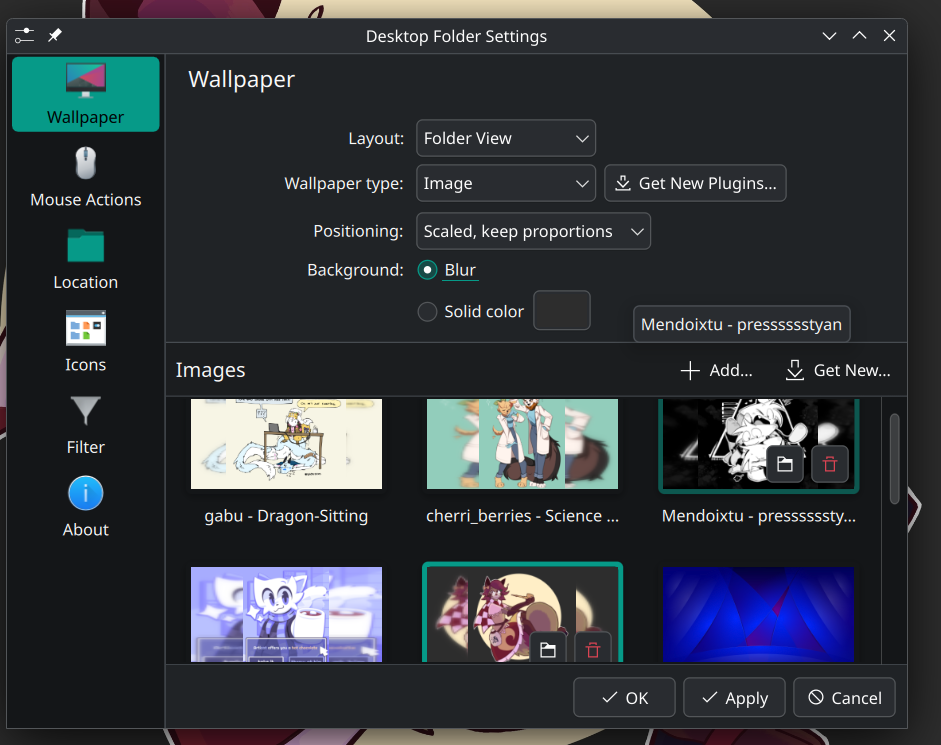Open the Icons settings page

coord(85,343)
